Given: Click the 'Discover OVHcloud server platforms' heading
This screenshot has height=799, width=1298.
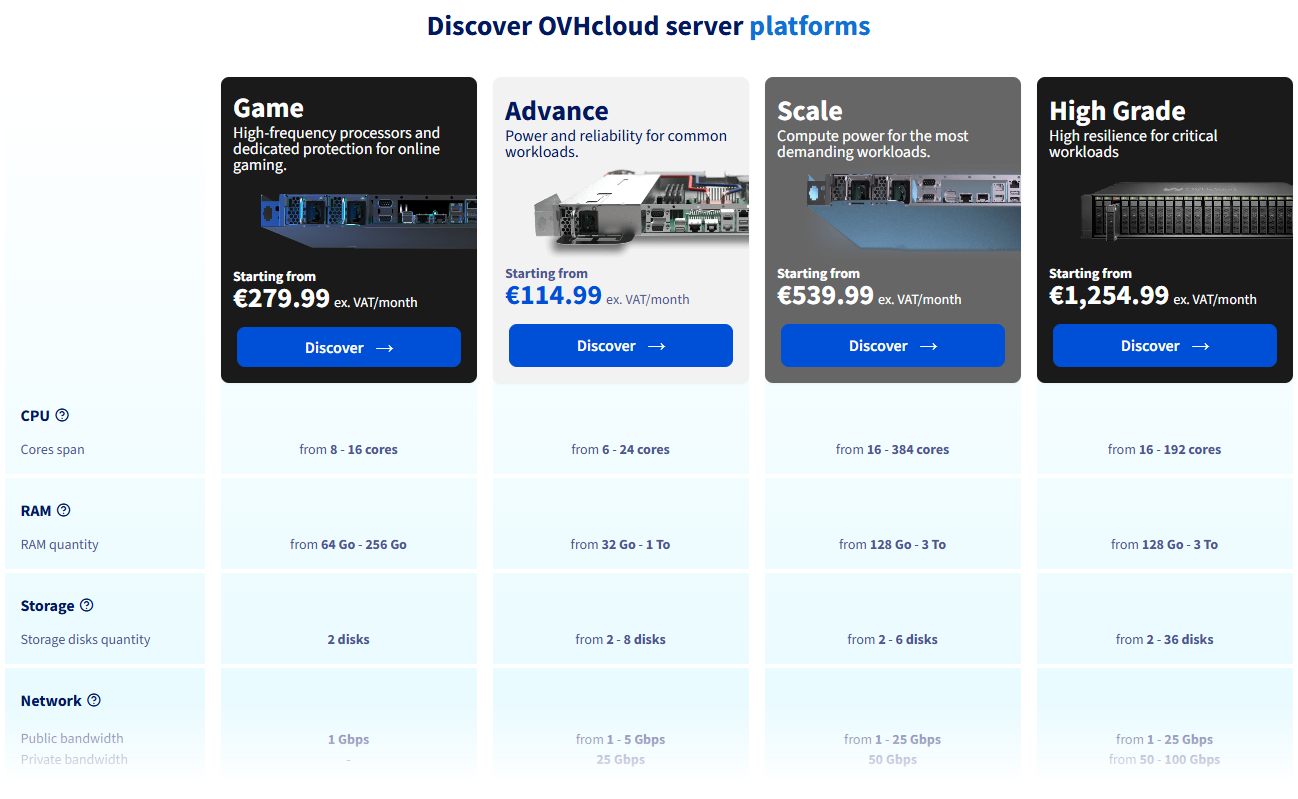Looking at the screenshot, I should (649, 26).
